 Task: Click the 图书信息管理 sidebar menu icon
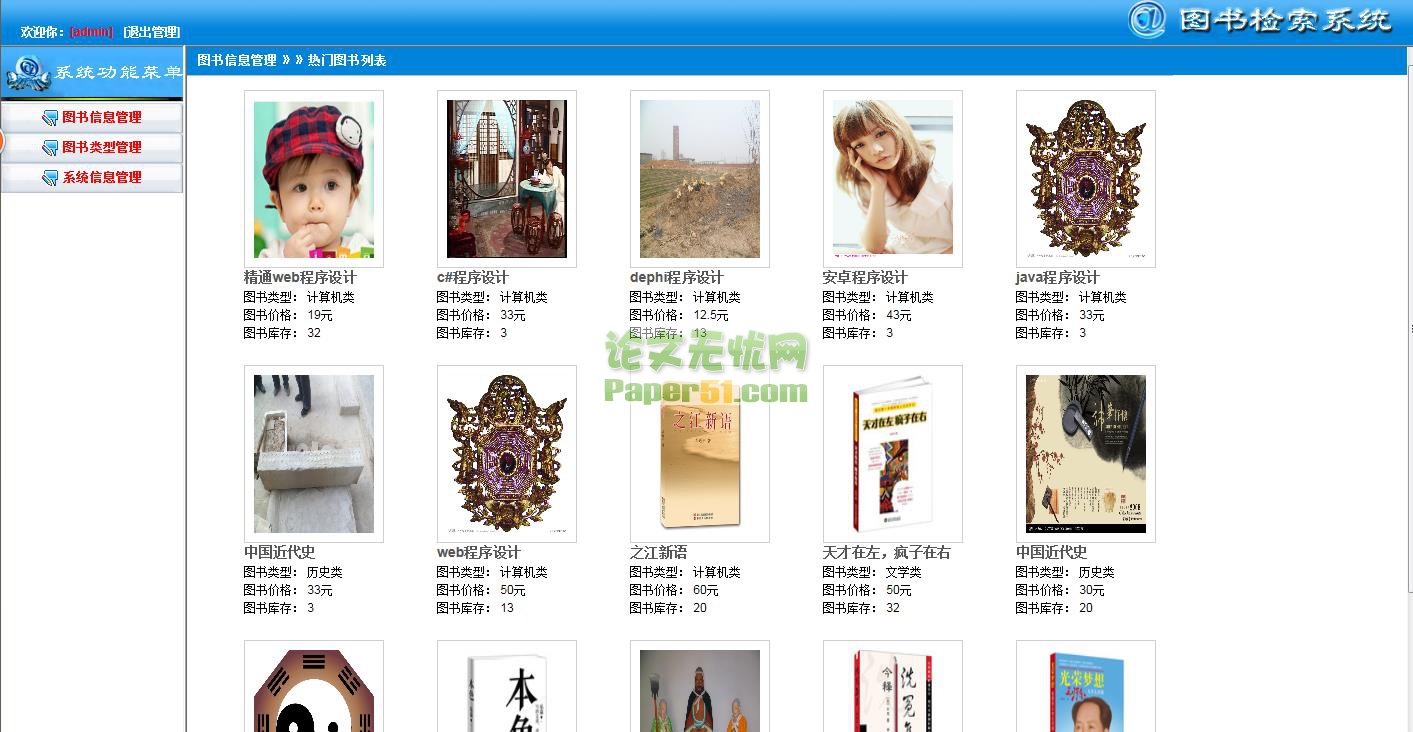click(x=50, y=118)
